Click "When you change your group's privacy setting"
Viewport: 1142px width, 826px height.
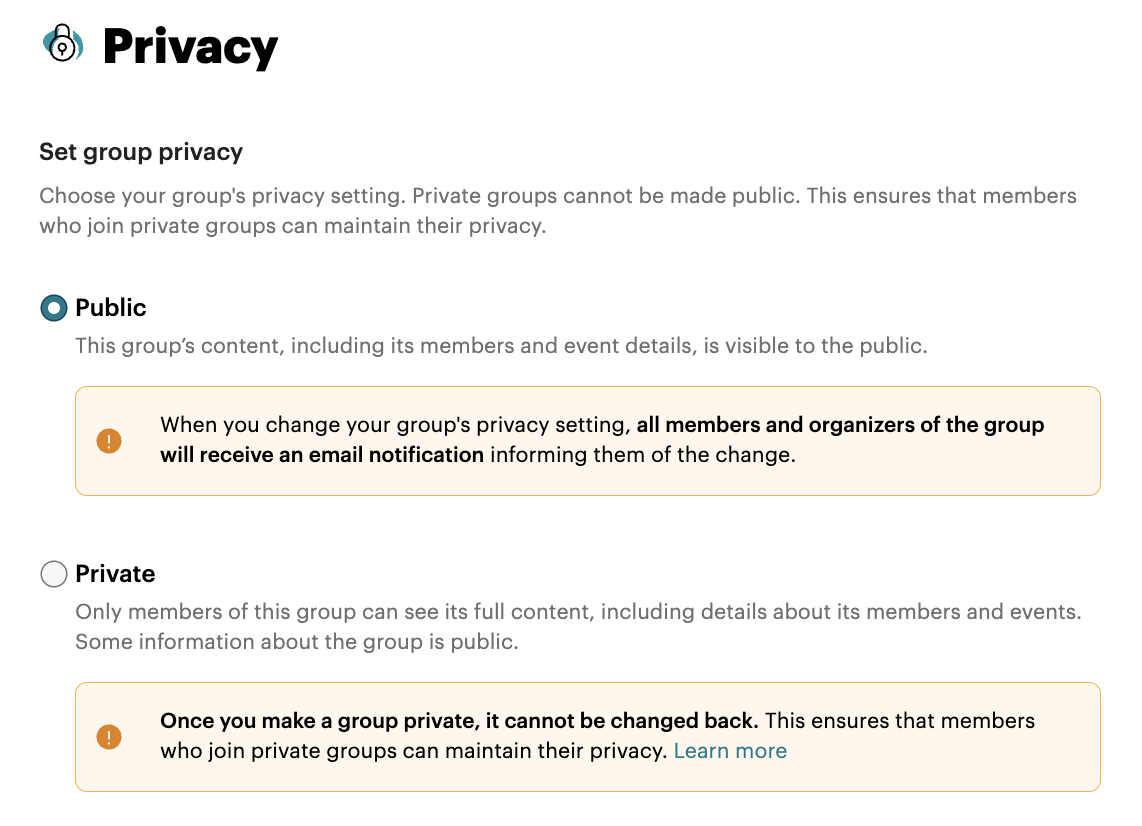pyautogui.click(x=396, y=425)
